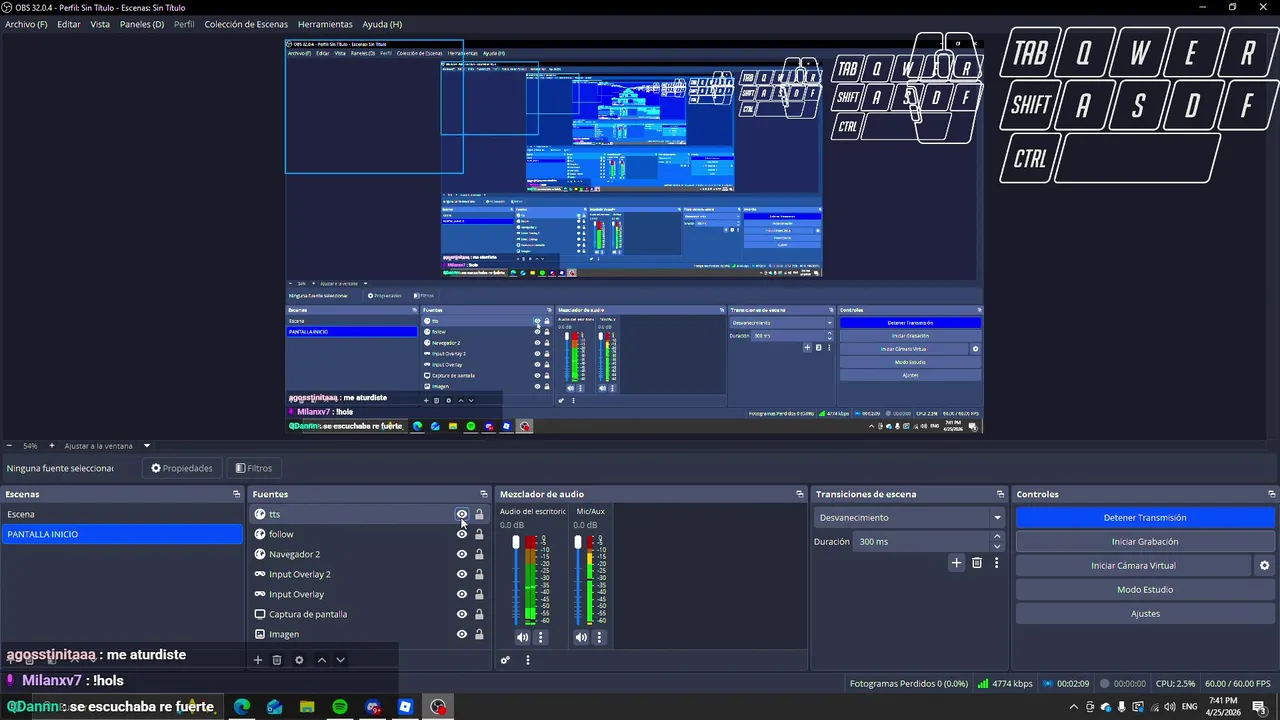The height and width of the screenshot is (720, 1280).
Task: Click Iniciar Cámara Virtual button
Action: (1133, 566)
